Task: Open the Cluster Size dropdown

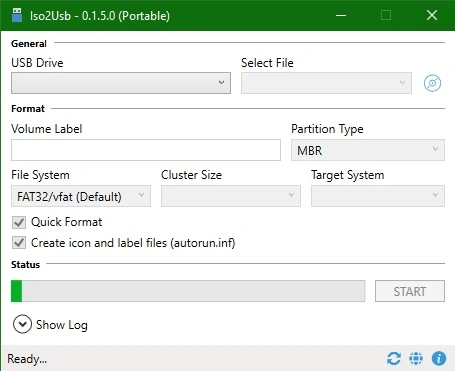Action: 231,196
